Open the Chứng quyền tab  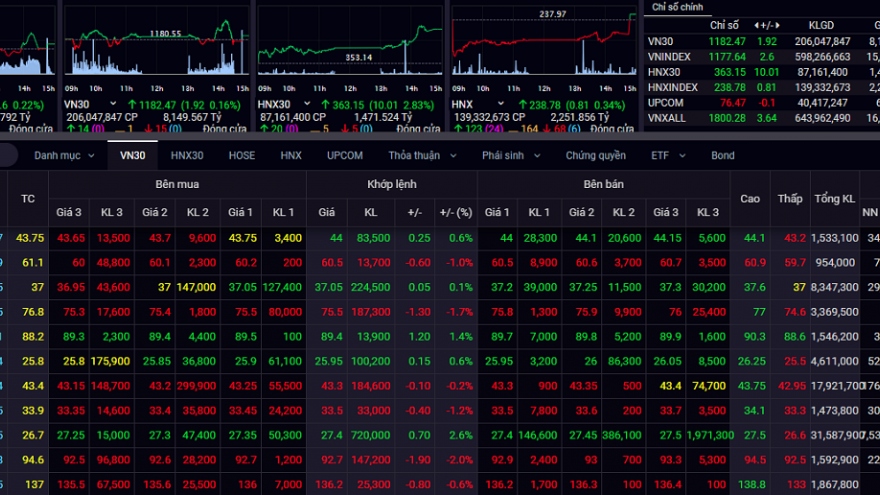coord(595,156)
